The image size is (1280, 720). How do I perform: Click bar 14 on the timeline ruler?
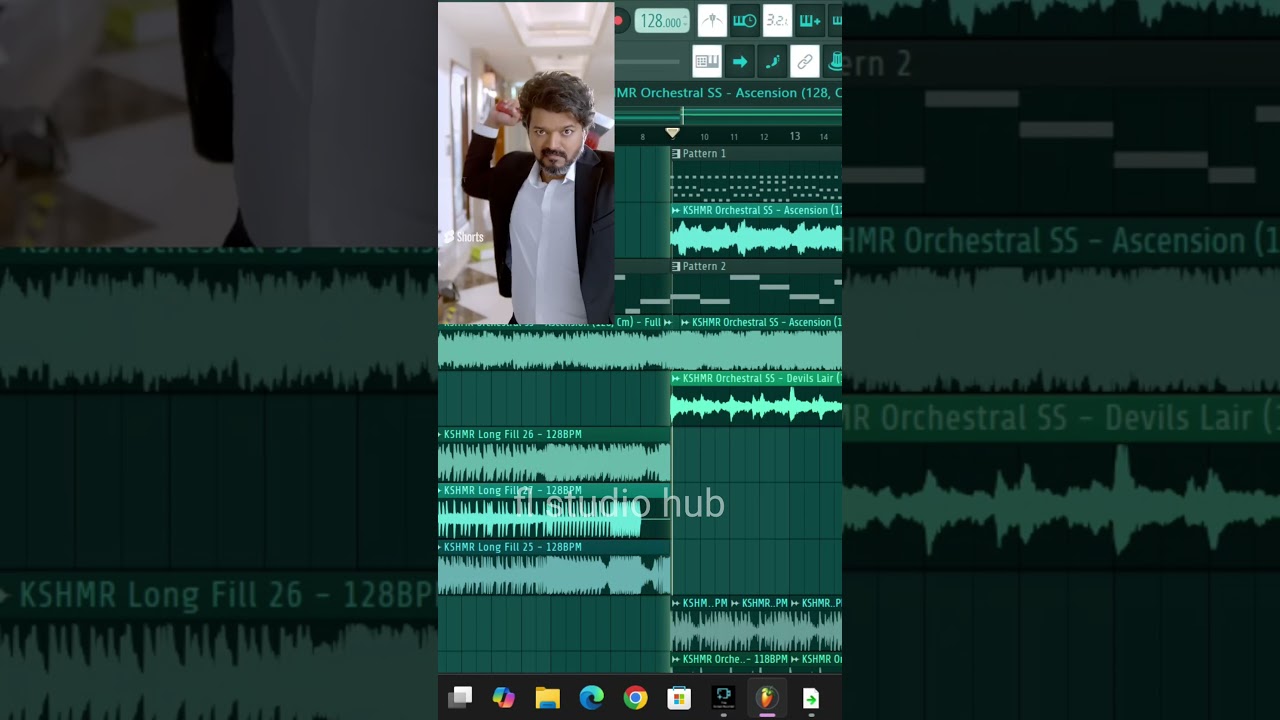click(824, 137)
